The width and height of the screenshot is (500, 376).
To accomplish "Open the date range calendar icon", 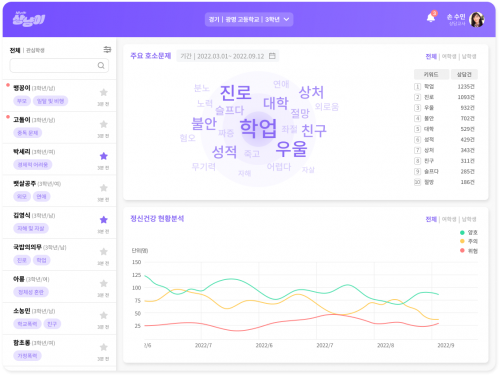I will (272, 56).
